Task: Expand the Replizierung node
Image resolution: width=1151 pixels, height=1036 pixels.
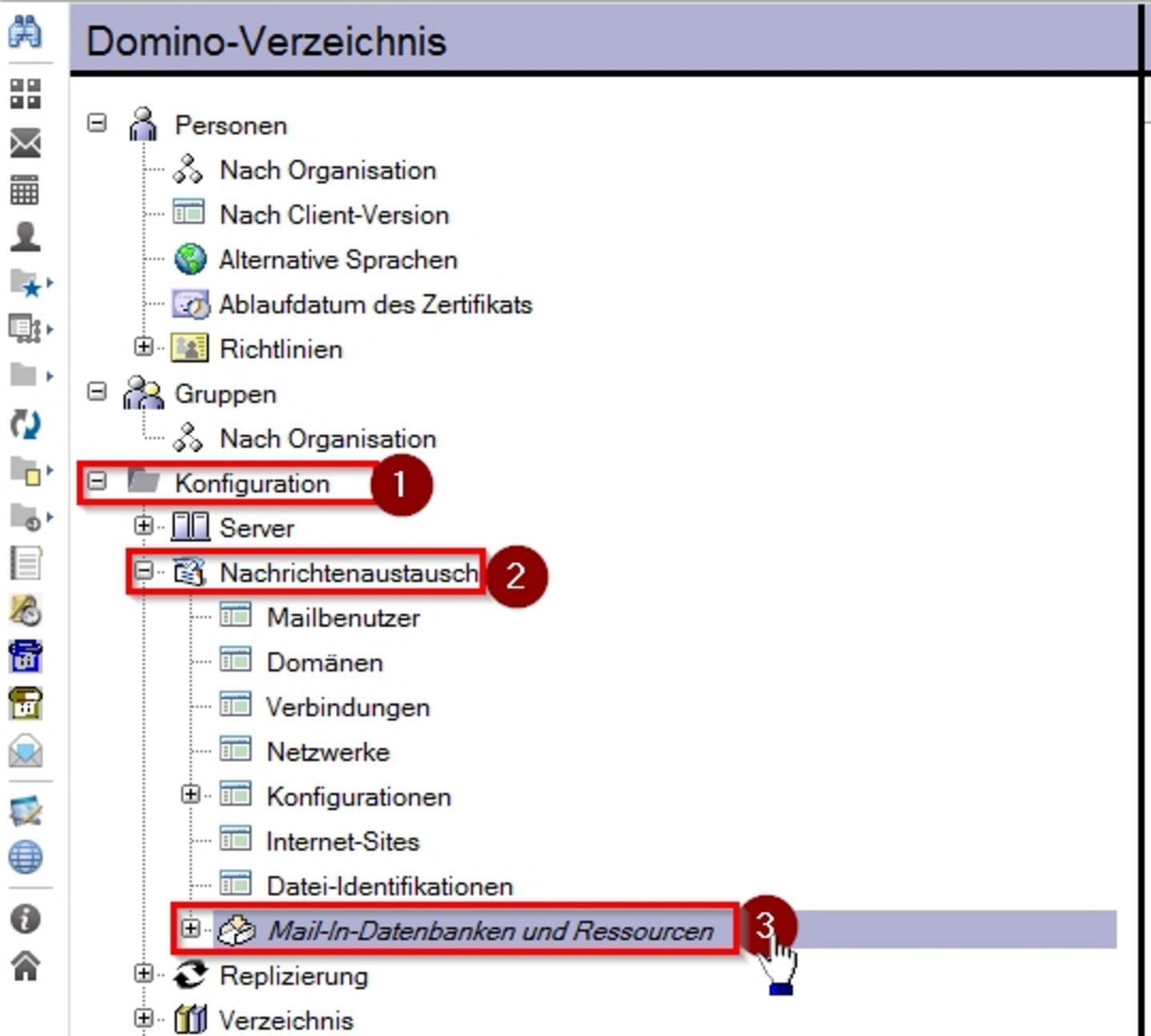Action: tap(143, 973)
